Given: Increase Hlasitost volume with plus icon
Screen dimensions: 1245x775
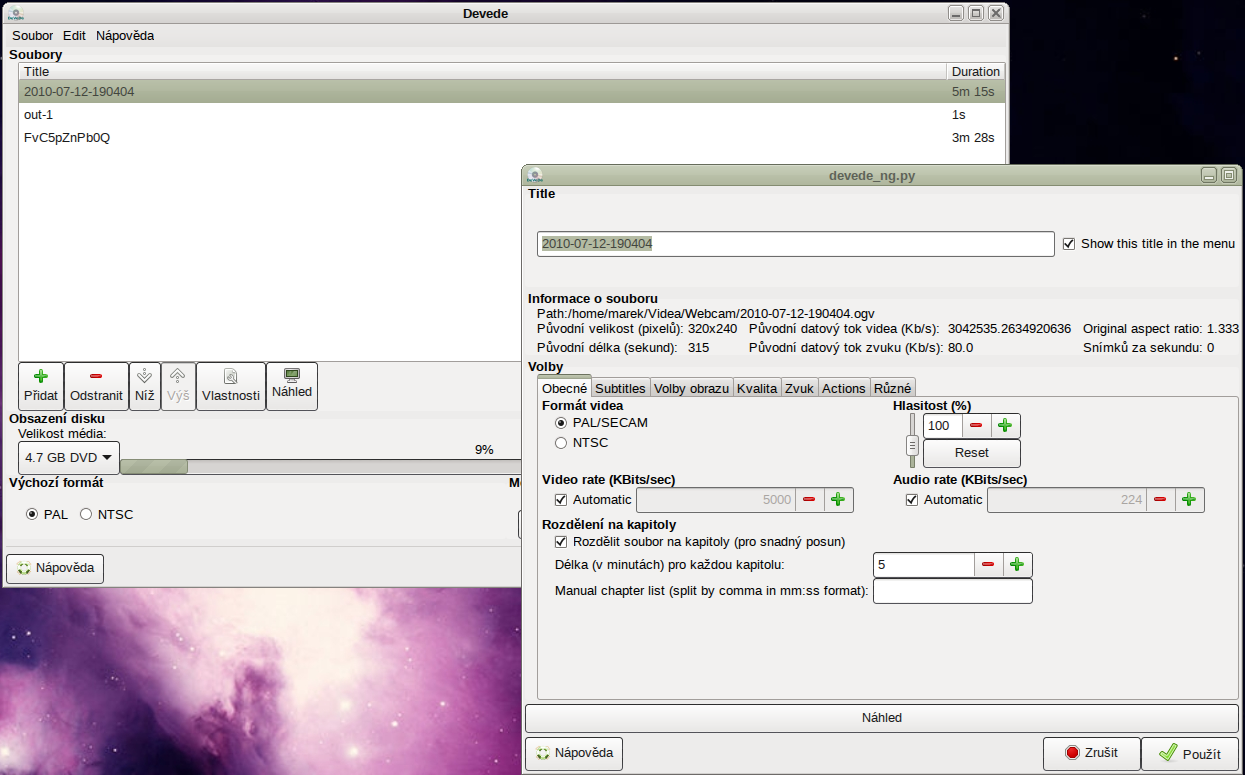Looking at the screenshot, I should (x=1005, y=426).
